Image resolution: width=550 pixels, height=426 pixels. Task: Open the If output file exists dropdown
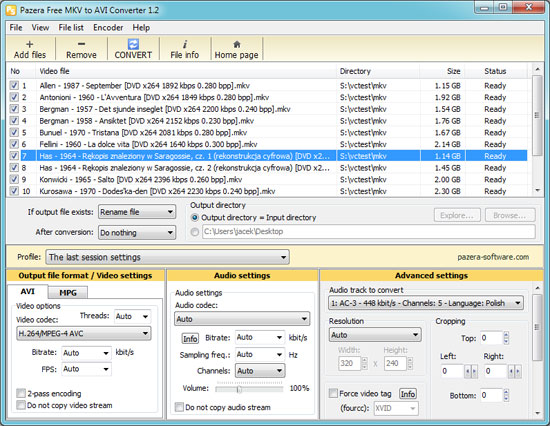[x=137, y=212]
